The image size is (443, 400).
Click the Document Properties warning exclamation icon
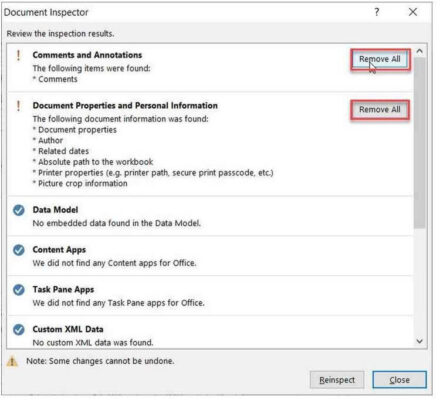point(18,106)
